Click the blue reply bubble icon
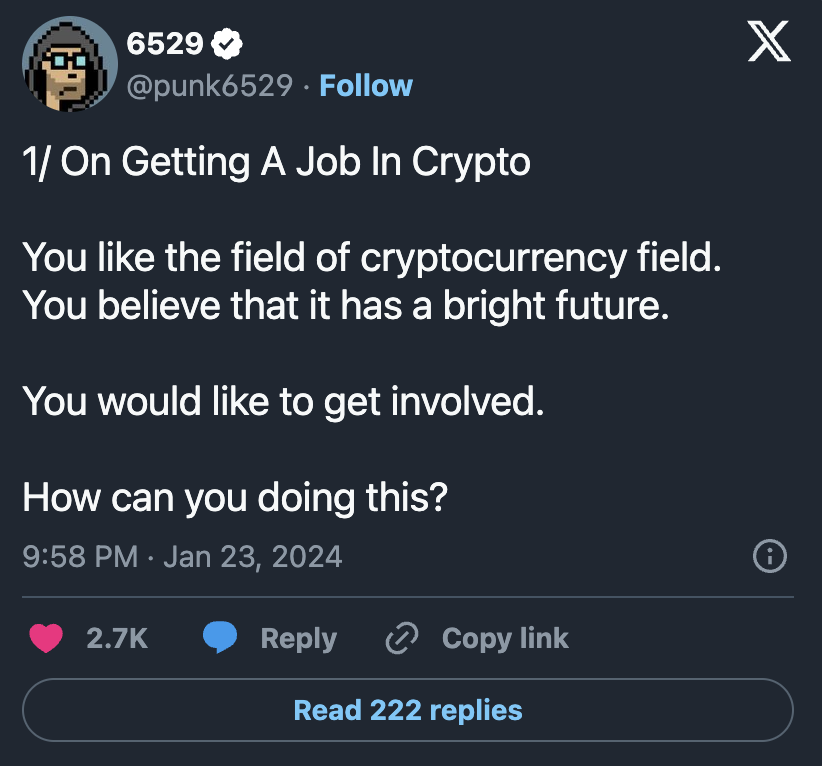822x766 pixels. [220, 638]
